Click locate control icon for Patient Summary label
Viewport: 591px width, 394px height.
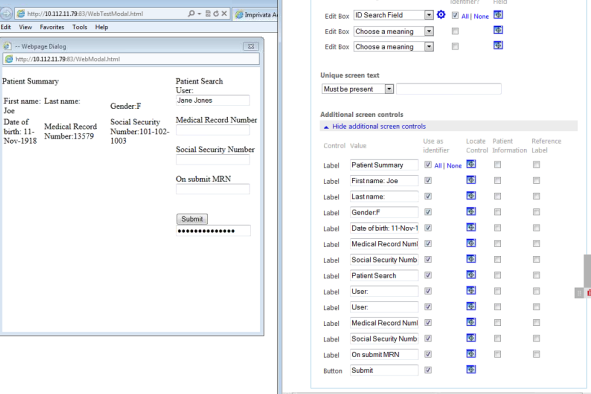[471, 164]
